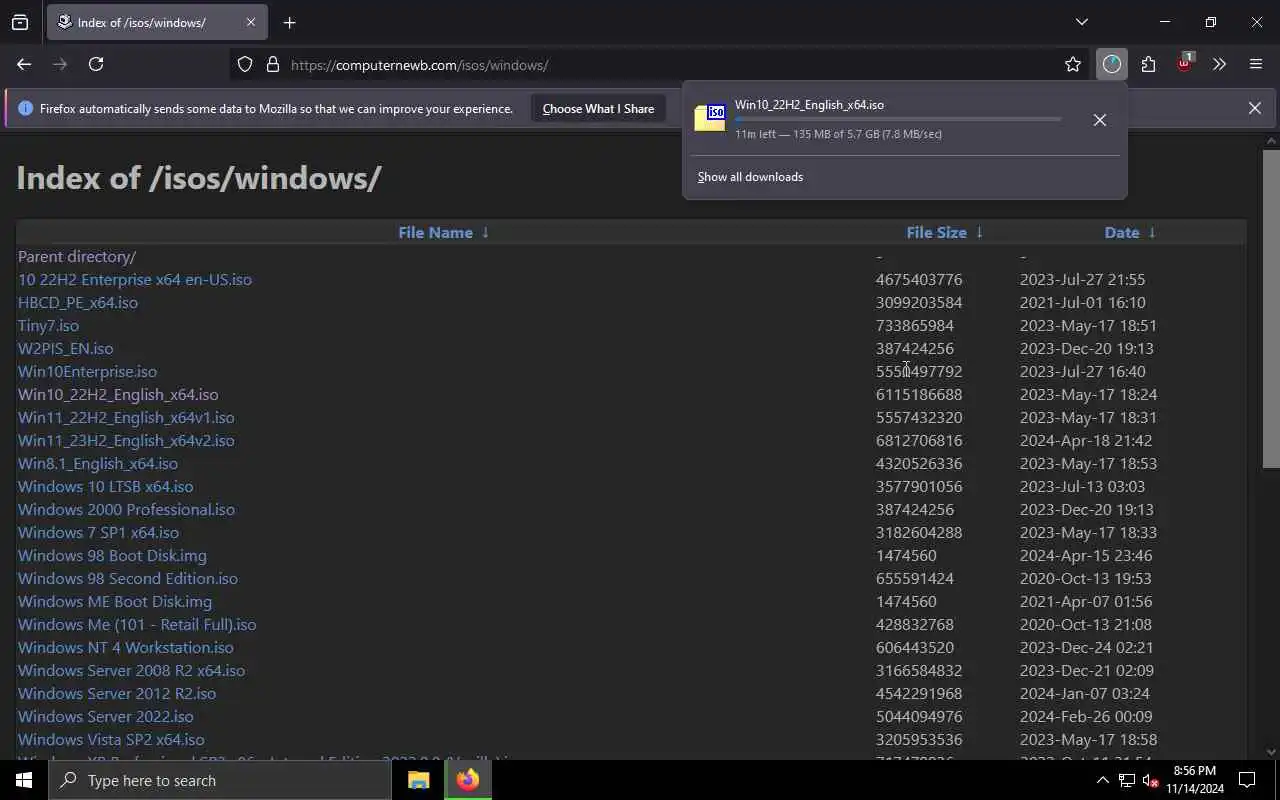Download Windows 98 Second Edition.iso

pyautogui.click(x=128, y=579)
